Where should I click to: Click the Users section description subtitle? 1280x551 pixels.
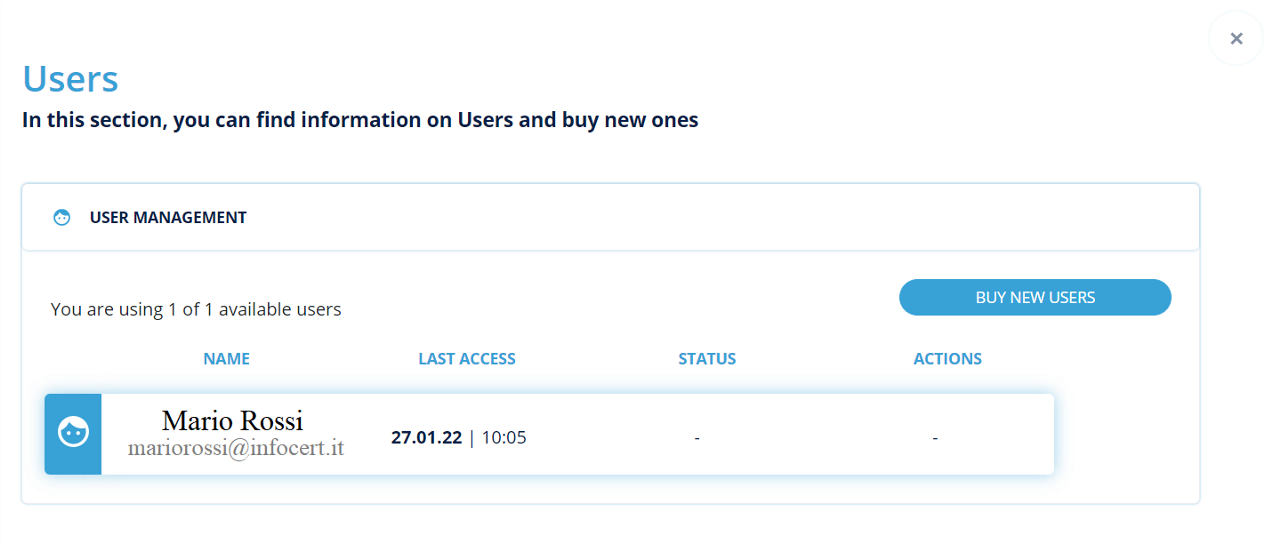[360, 120]
